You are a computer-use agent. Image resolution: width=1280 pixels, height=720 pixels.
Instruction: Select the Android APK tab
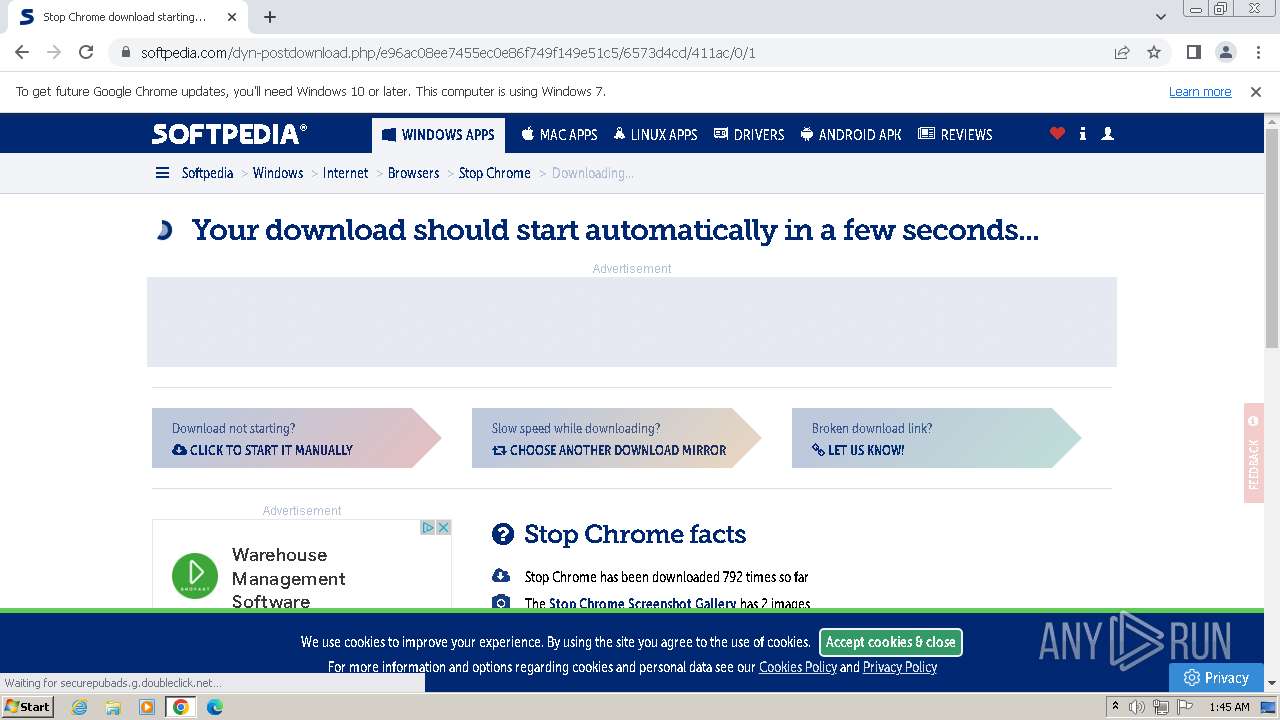851,134
